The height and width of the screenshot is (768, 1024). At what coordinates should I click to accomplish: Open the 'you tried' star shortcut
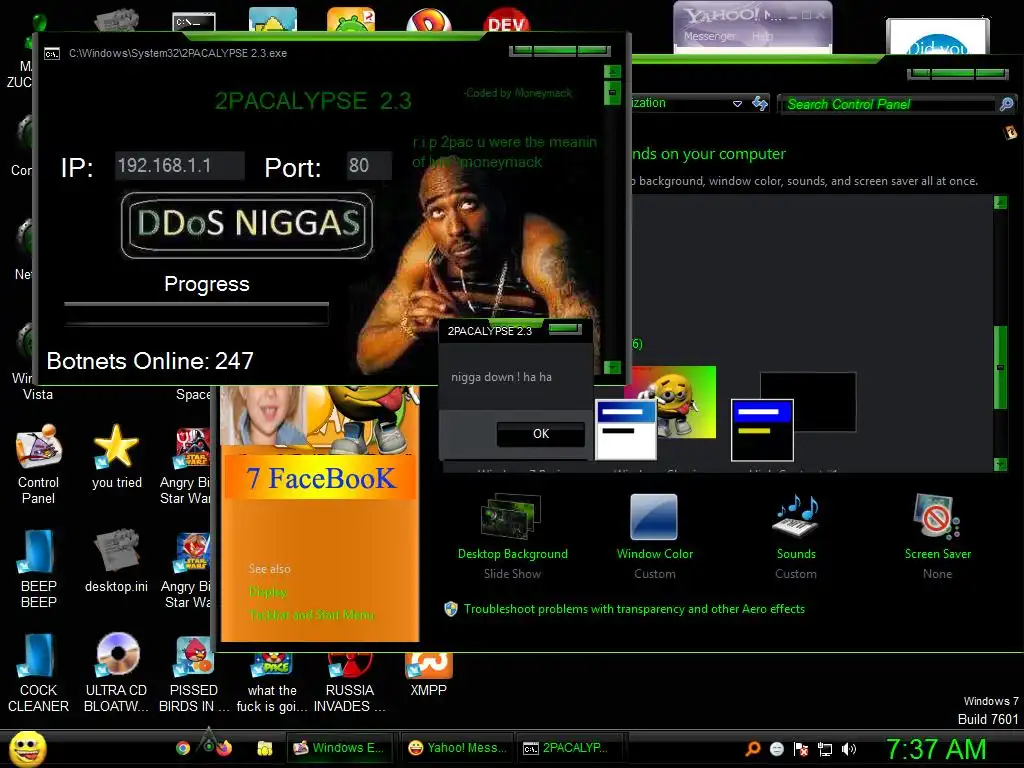116,456
